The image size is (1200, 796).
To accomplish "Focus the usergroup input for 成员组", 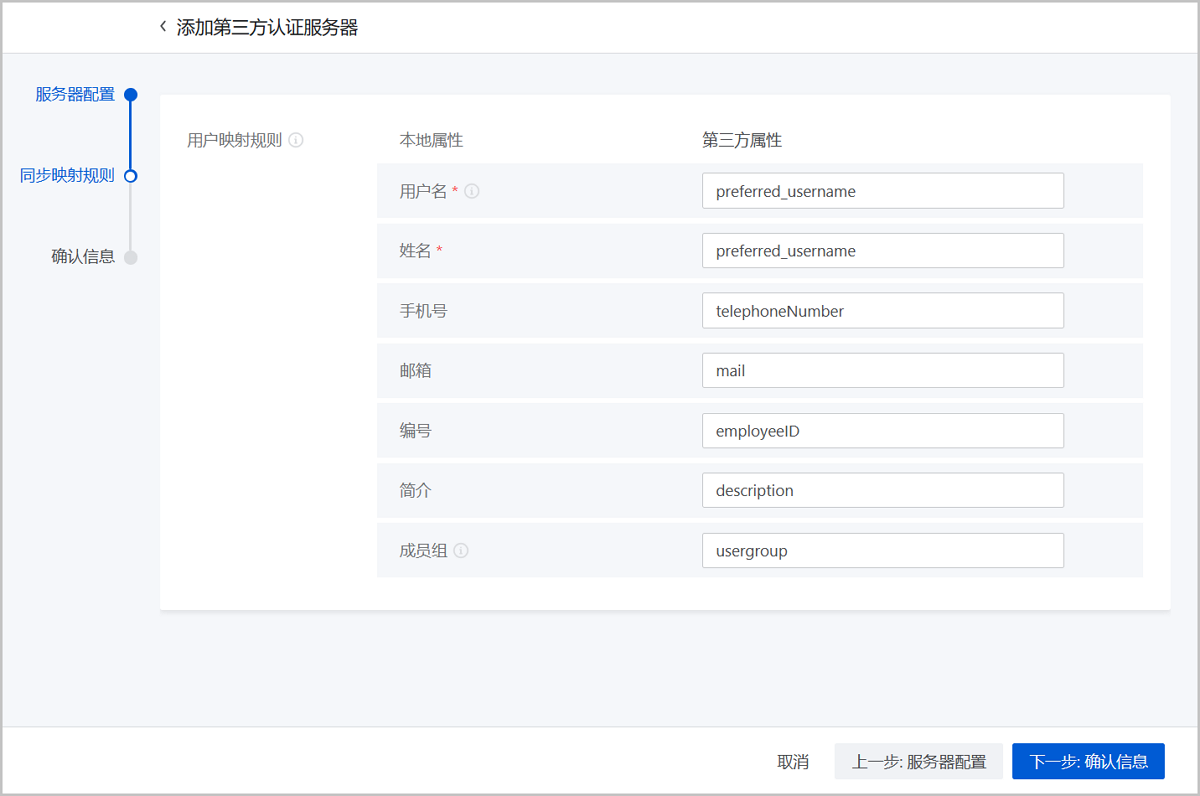I will [x=883, y=551].
